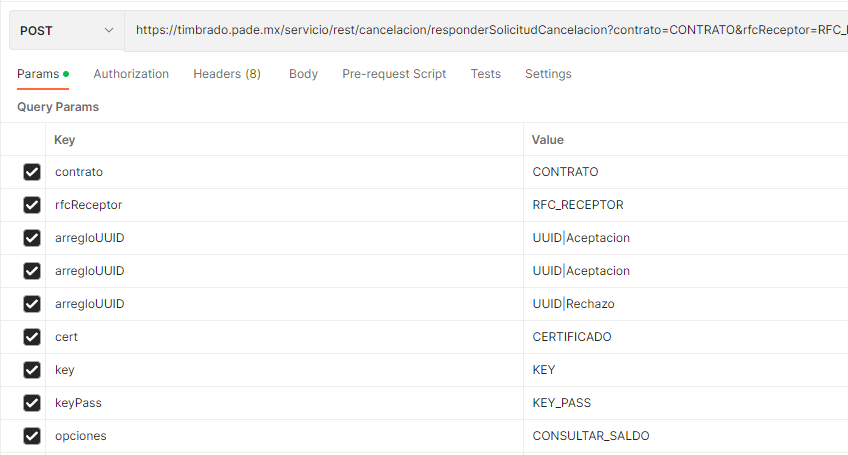Go to the Tests tab

[x=486, y=74]
